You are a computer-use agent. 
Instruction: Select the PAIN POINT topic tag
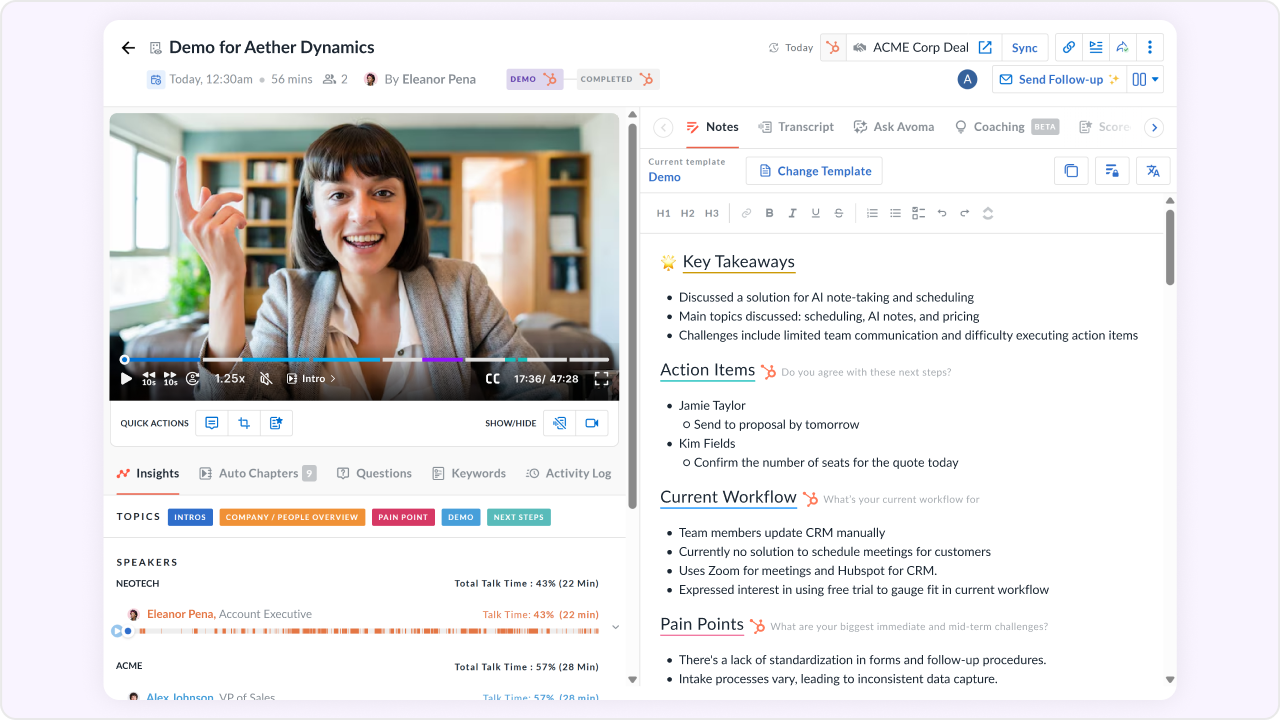click(x=403, y=517)
